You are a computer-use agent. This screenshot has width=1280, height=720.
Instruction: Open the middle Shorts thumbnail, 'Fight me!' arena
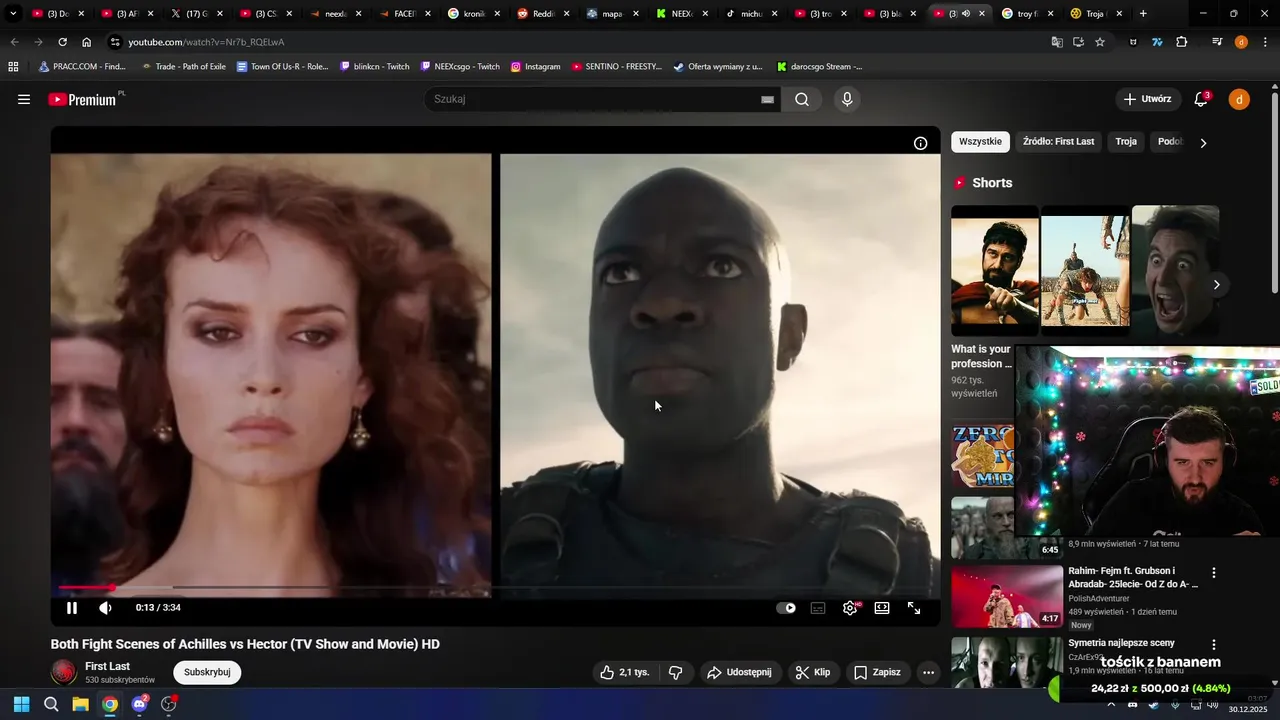[1085, 270]
